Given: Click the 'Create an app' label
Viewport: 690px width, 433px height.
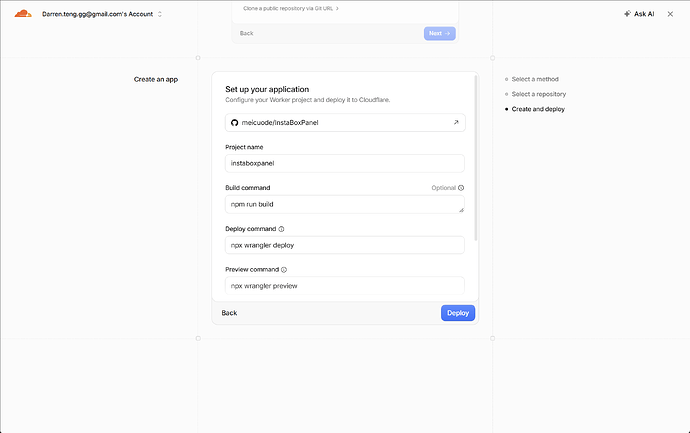Looking at the screenshot, I should 156,80.
